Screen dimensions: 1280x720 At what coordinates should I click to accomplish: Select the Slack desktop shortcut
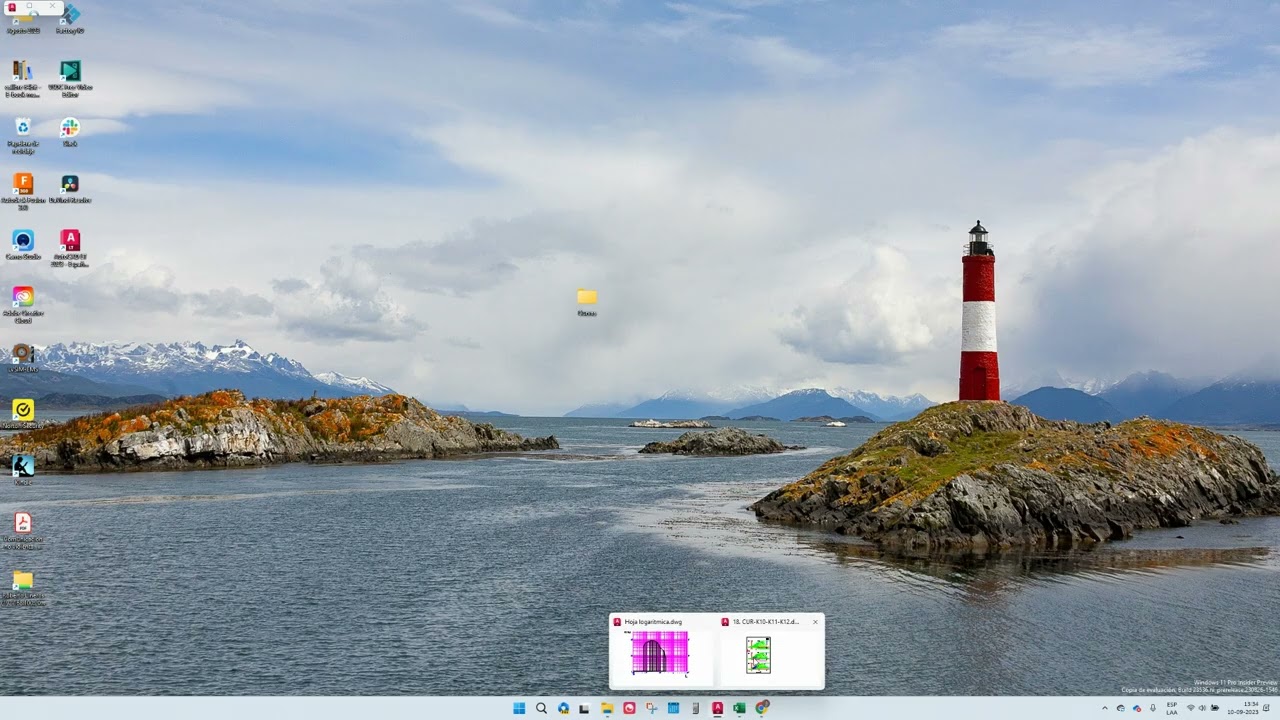pos(70,132)
